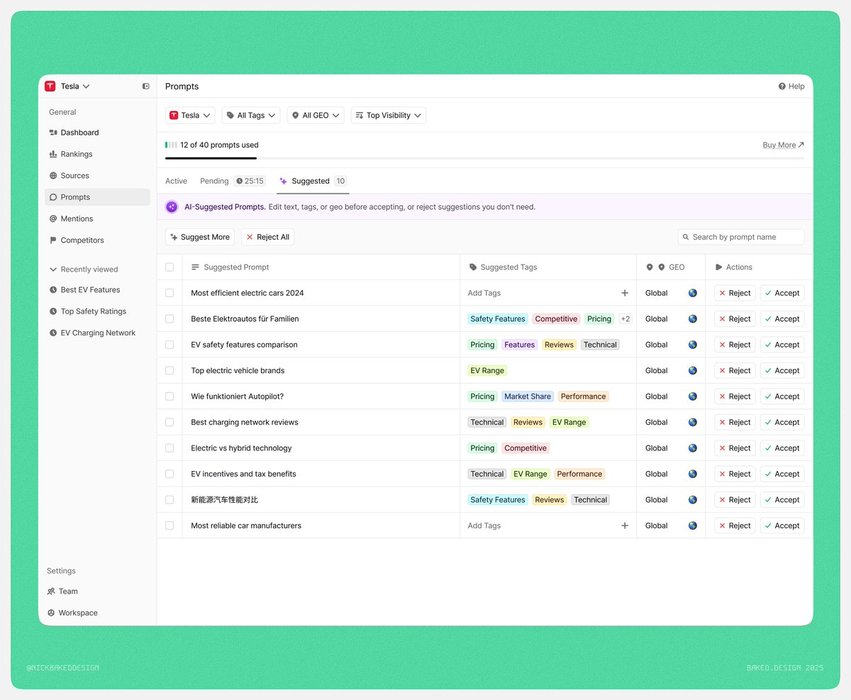Image resolution: width=851 pixels, height=700 pixels.
Task: Click the yellow EV Range tag in Top electric vehicle brands
Action: (x=487, y=371)
